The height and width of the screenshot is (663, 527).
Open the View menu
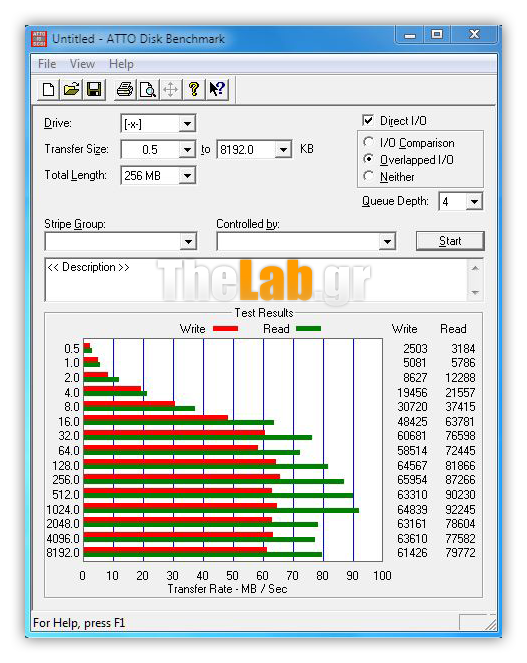coord(82,64)
